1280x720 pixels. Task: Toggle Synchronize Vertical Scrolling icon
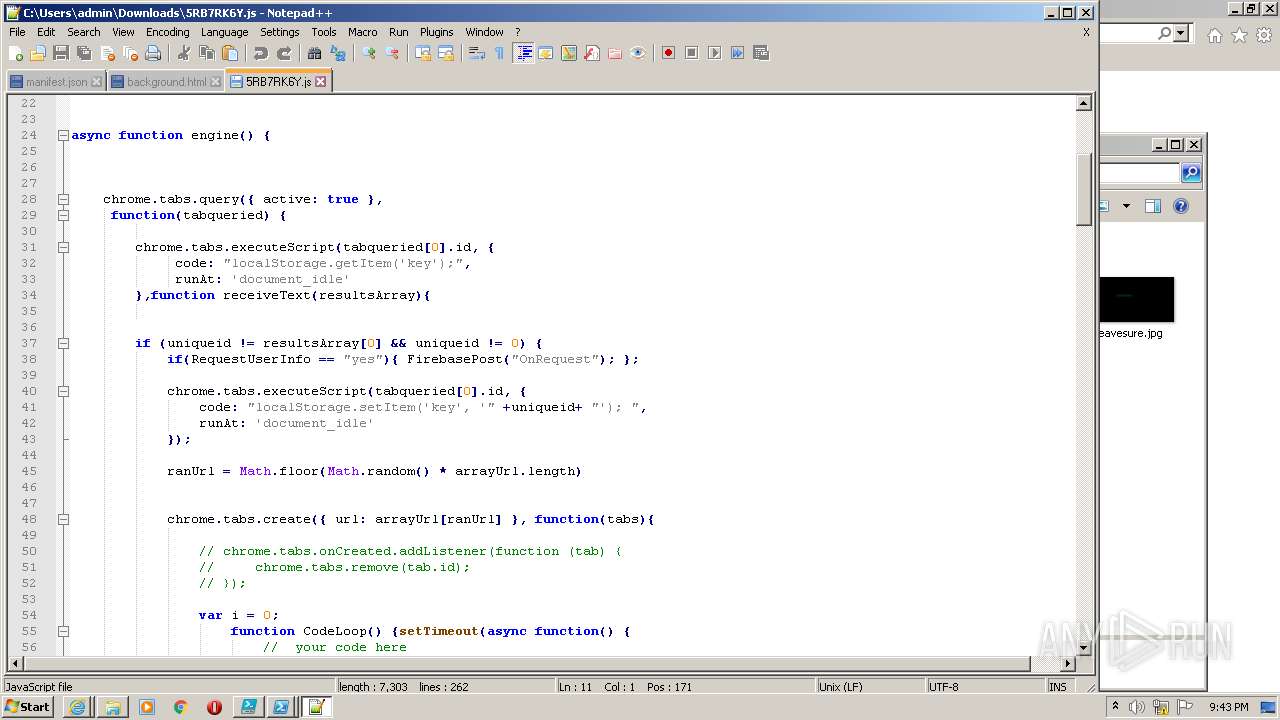[x=423, y=53]
